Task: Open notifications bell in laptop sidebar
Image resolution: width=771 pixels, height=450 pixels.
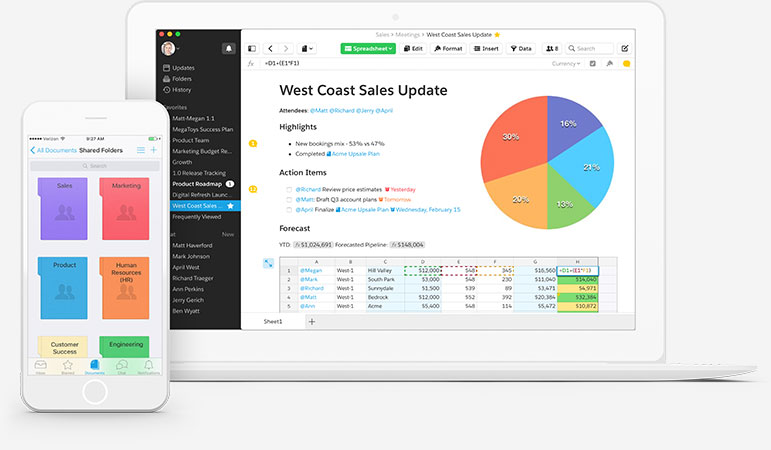Action: click(229, 48)
